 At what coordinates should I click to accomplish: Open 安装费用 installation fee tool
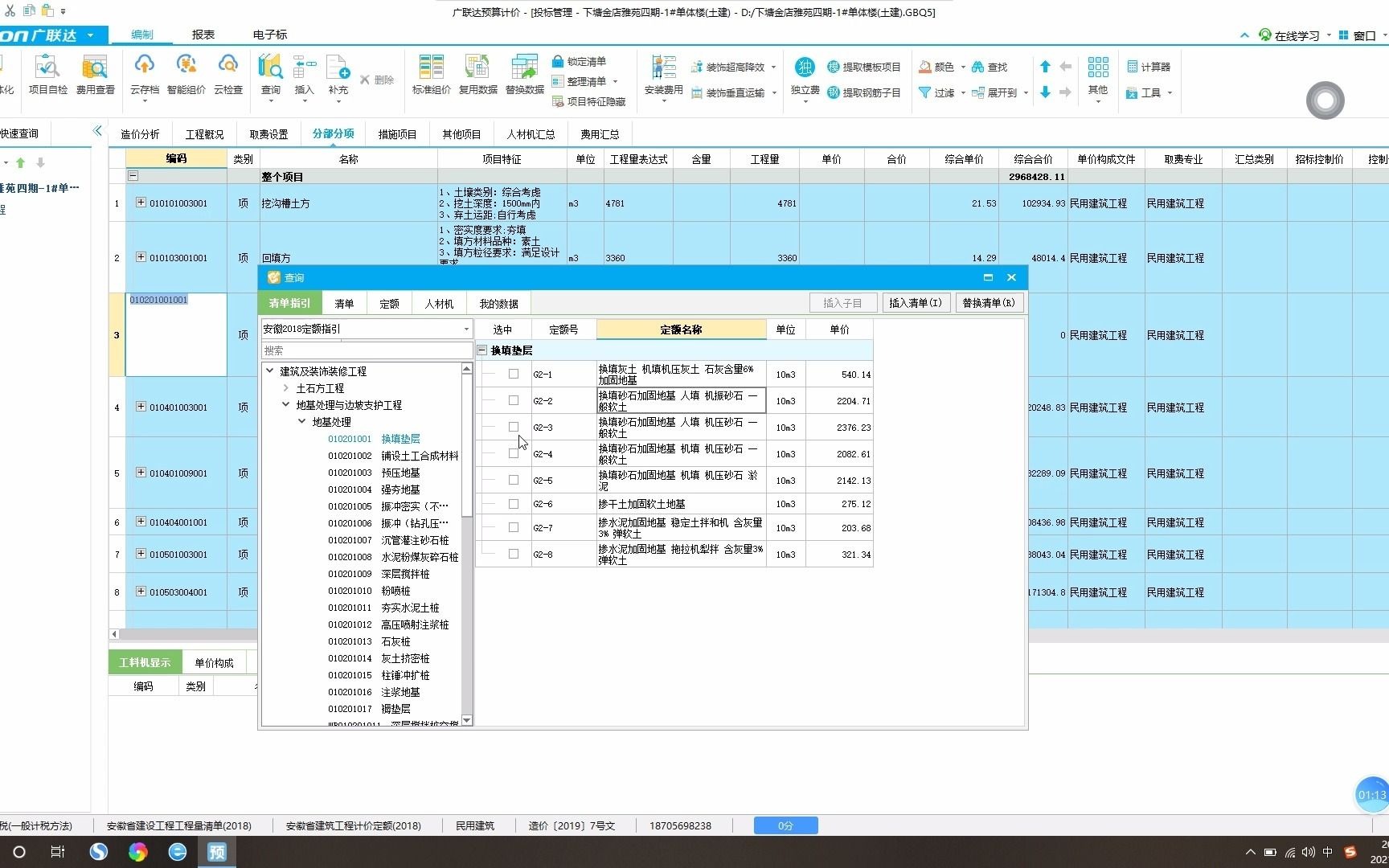pos(664,75)
